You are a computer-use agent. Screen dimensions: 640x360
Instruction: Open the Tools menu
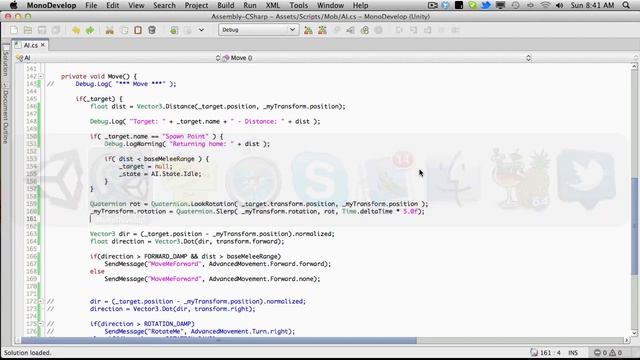(298, 5)
